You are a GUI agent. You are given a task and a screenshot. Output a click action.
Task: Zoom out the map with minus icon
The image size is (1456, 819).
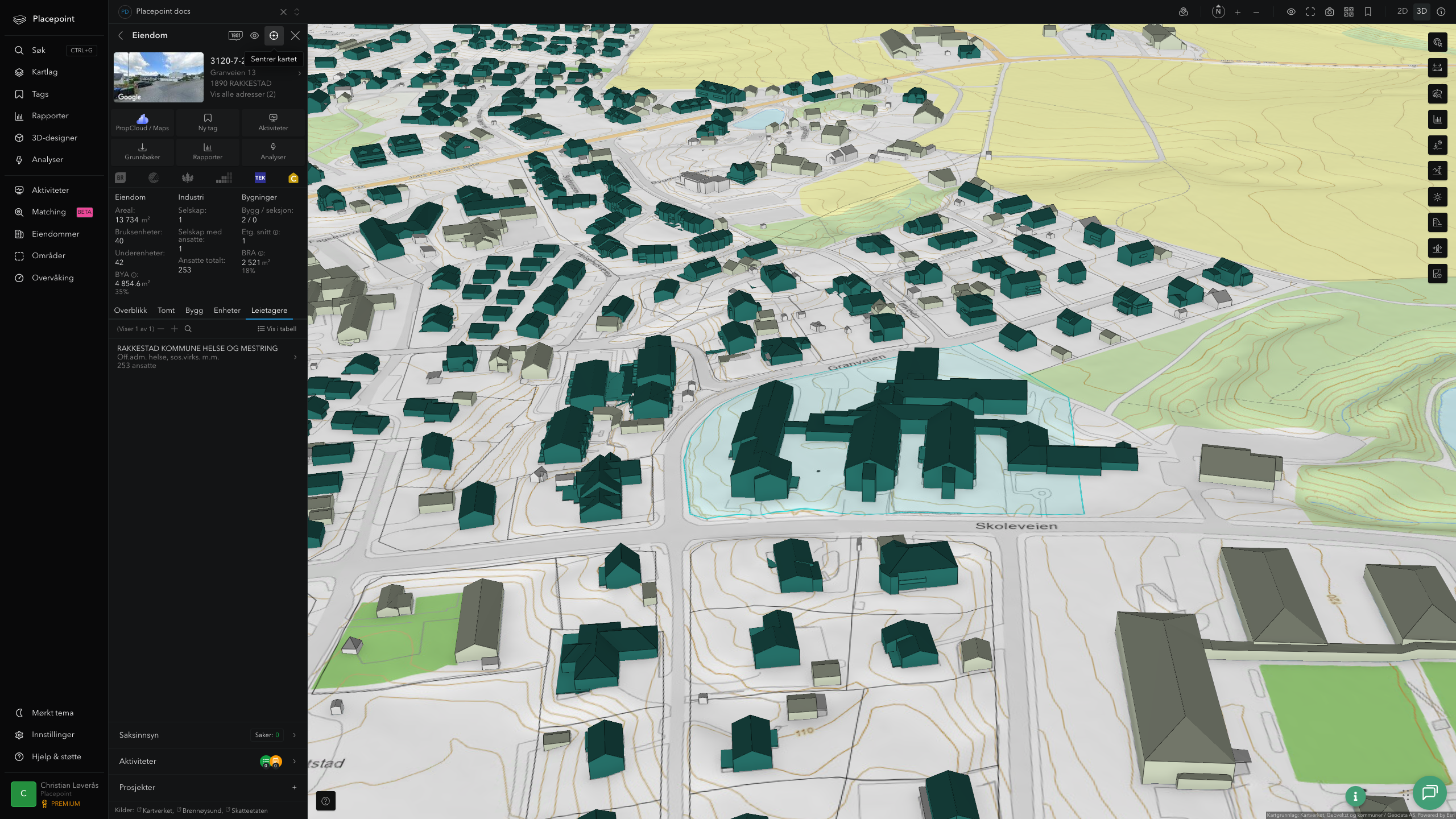click(1256, 12)
